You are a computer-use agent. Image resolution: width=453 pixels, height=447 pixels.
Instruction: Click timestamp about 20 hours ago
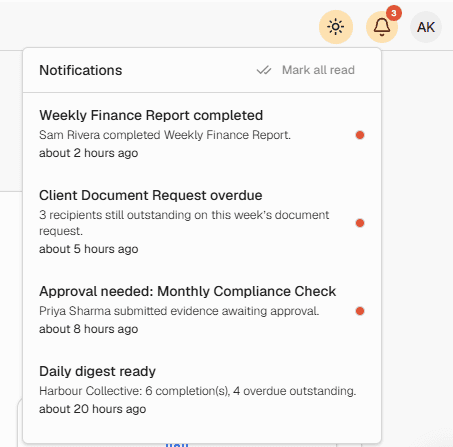coord(92,409)
